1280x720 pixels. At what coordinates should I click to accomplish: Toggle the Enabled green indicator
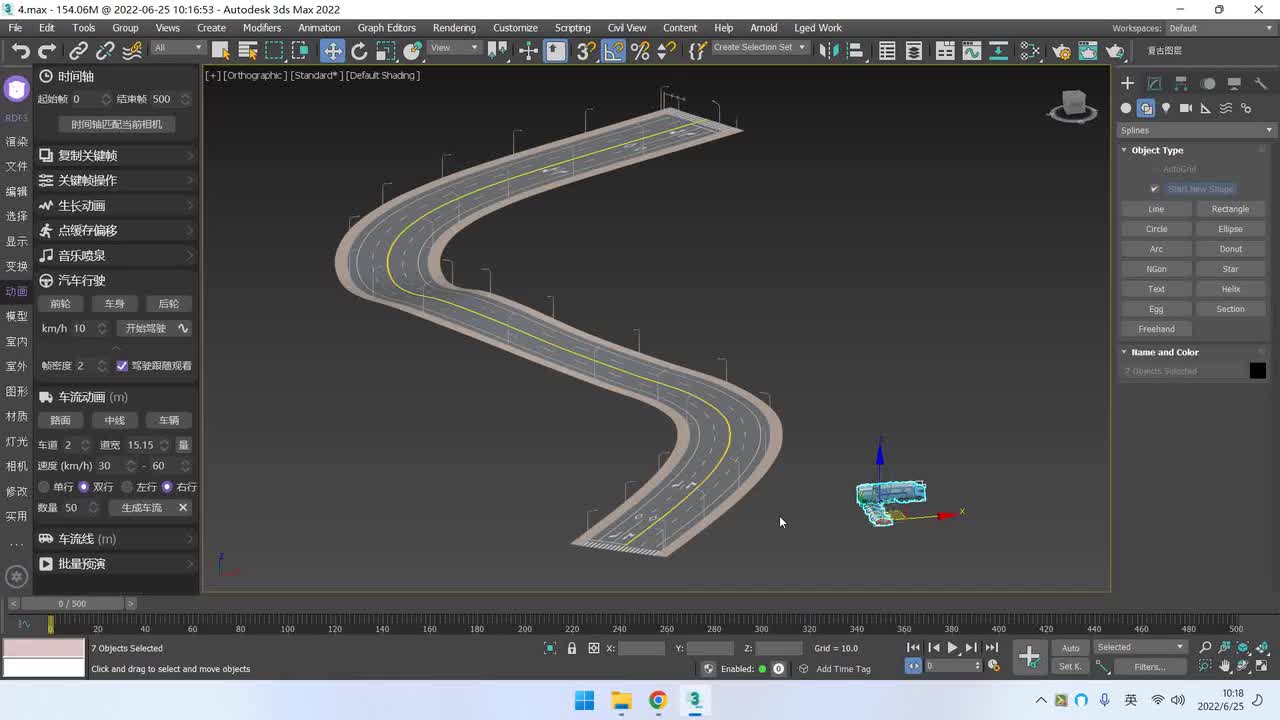(x=762, y=669)
